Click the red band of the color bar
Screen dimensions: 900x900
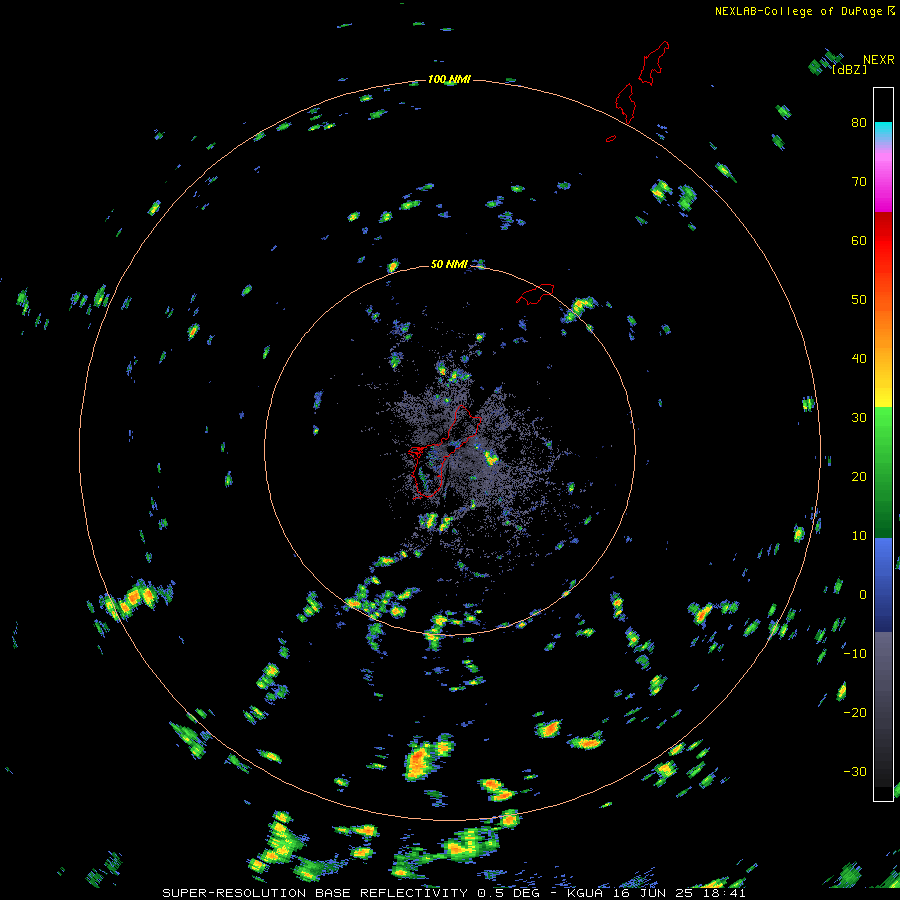click(883, 241)
